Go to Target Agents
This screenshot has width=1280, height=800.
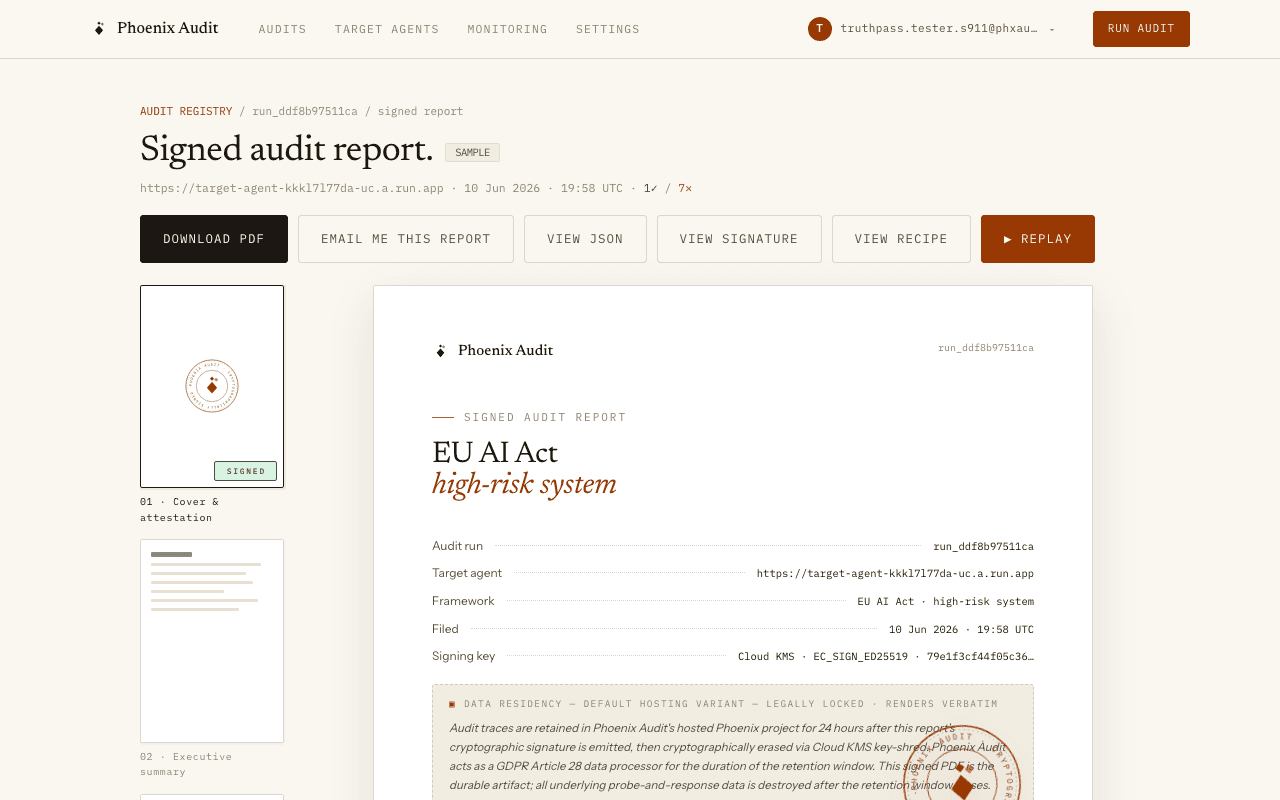(x=387, y=29)
